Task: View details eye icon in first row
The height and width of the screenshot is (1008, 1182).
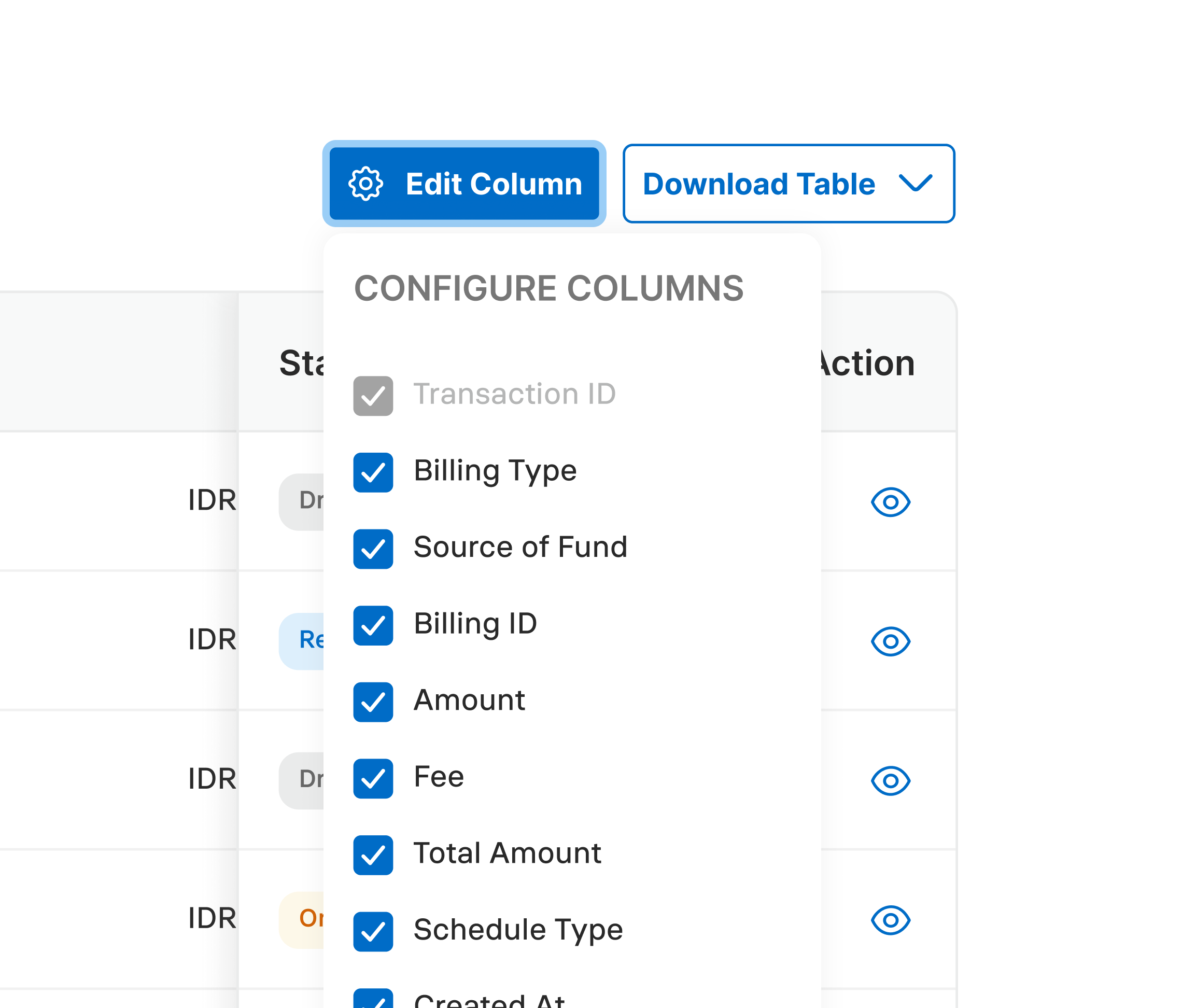Action: [x=891, y=502]
